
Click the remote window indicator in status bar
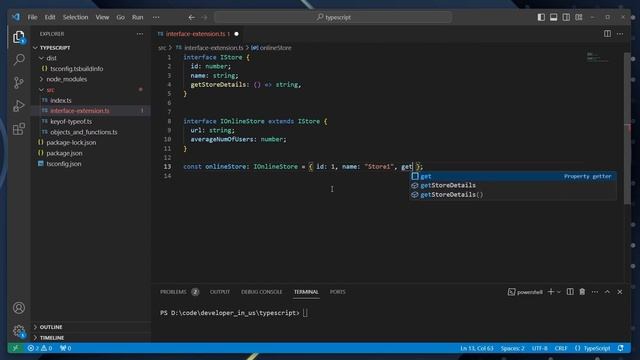click(x=15, y=348)
